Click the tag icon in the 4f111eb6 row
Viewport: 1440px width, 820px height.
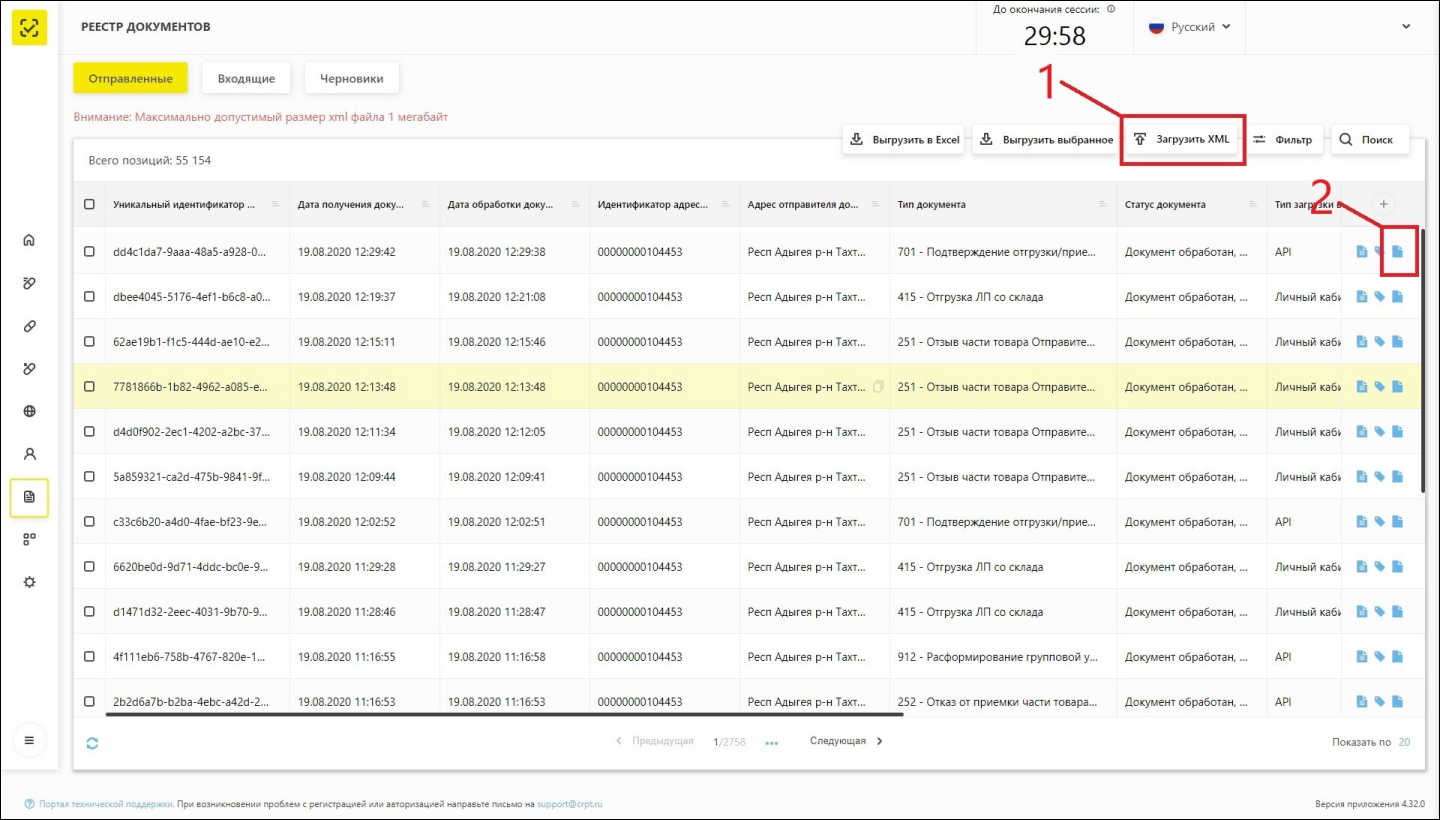pos(1379,656)
